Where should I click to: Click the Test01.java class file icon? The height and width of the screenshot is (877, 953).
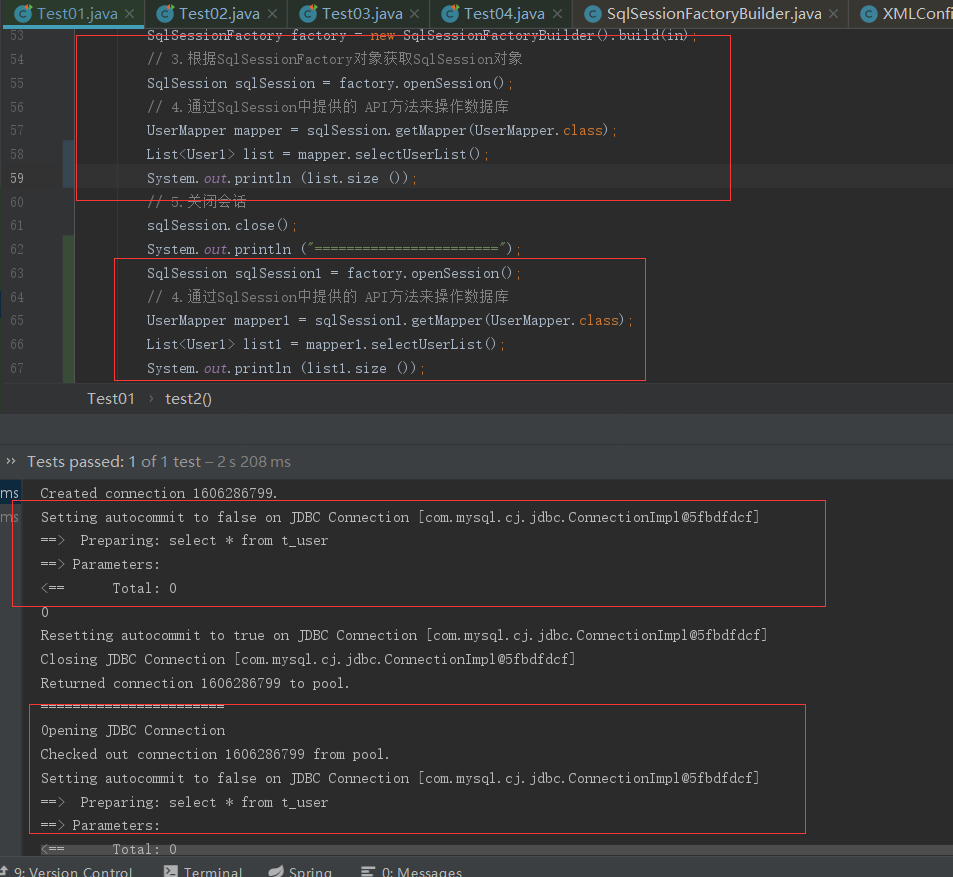tap(23, 13)
